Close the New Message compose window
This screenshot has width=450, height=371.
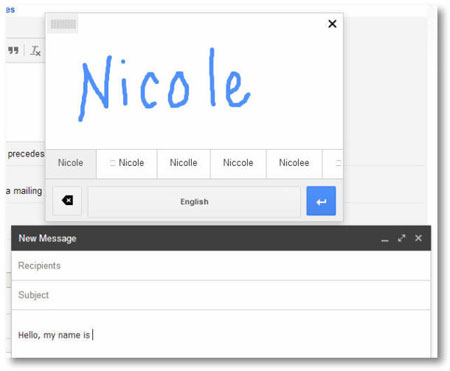tap(418, 238)
